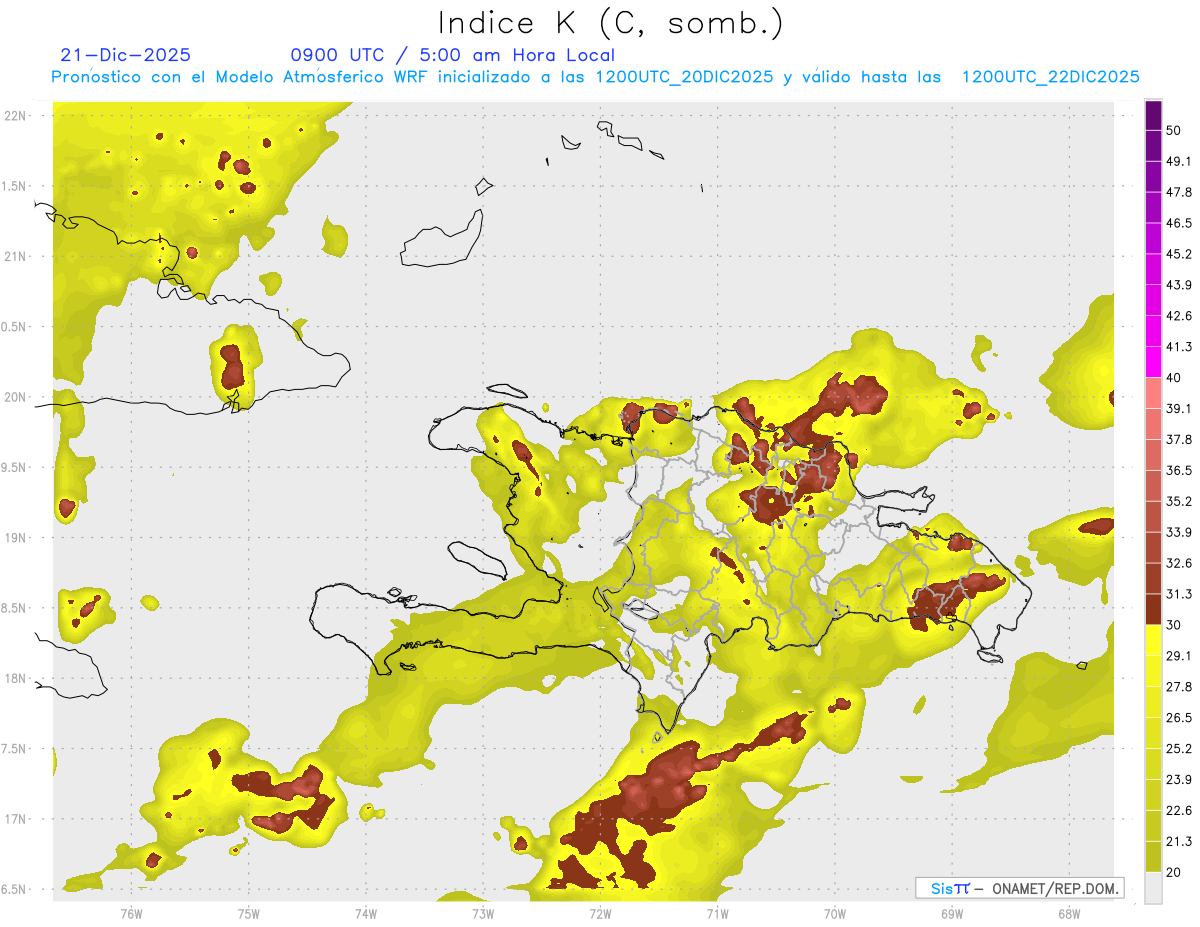Viewport: 1200px width, 927px height.
Task: Click the colorbar value 25.2
Action: [1179, 748]
